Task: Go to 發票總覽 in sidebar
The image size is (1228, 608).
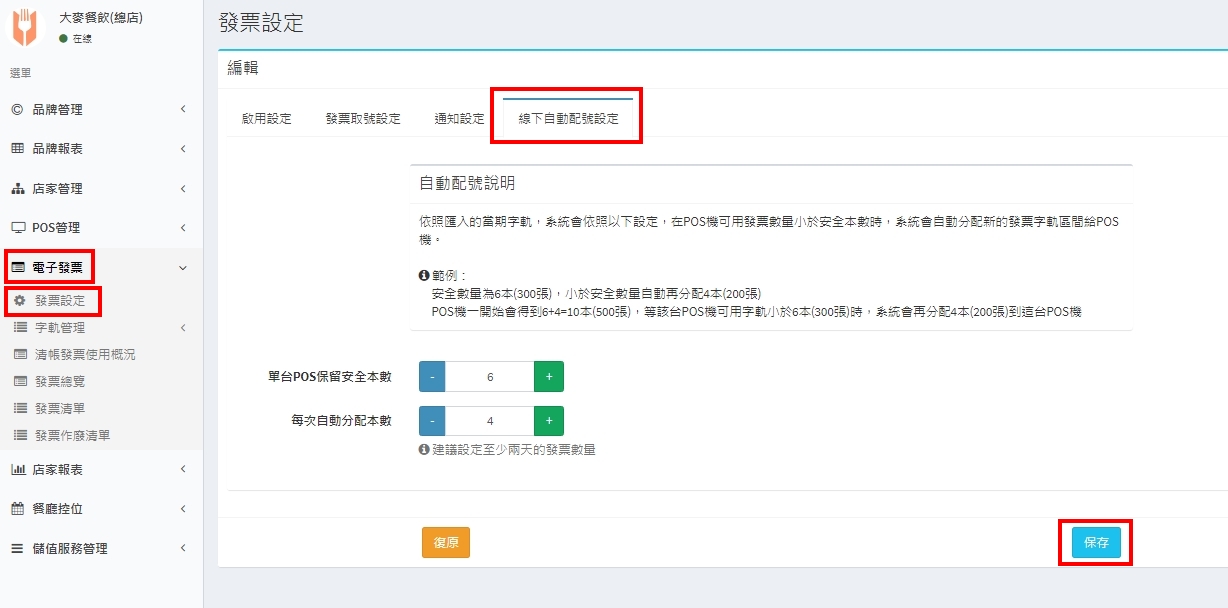Action: [60, 381]
